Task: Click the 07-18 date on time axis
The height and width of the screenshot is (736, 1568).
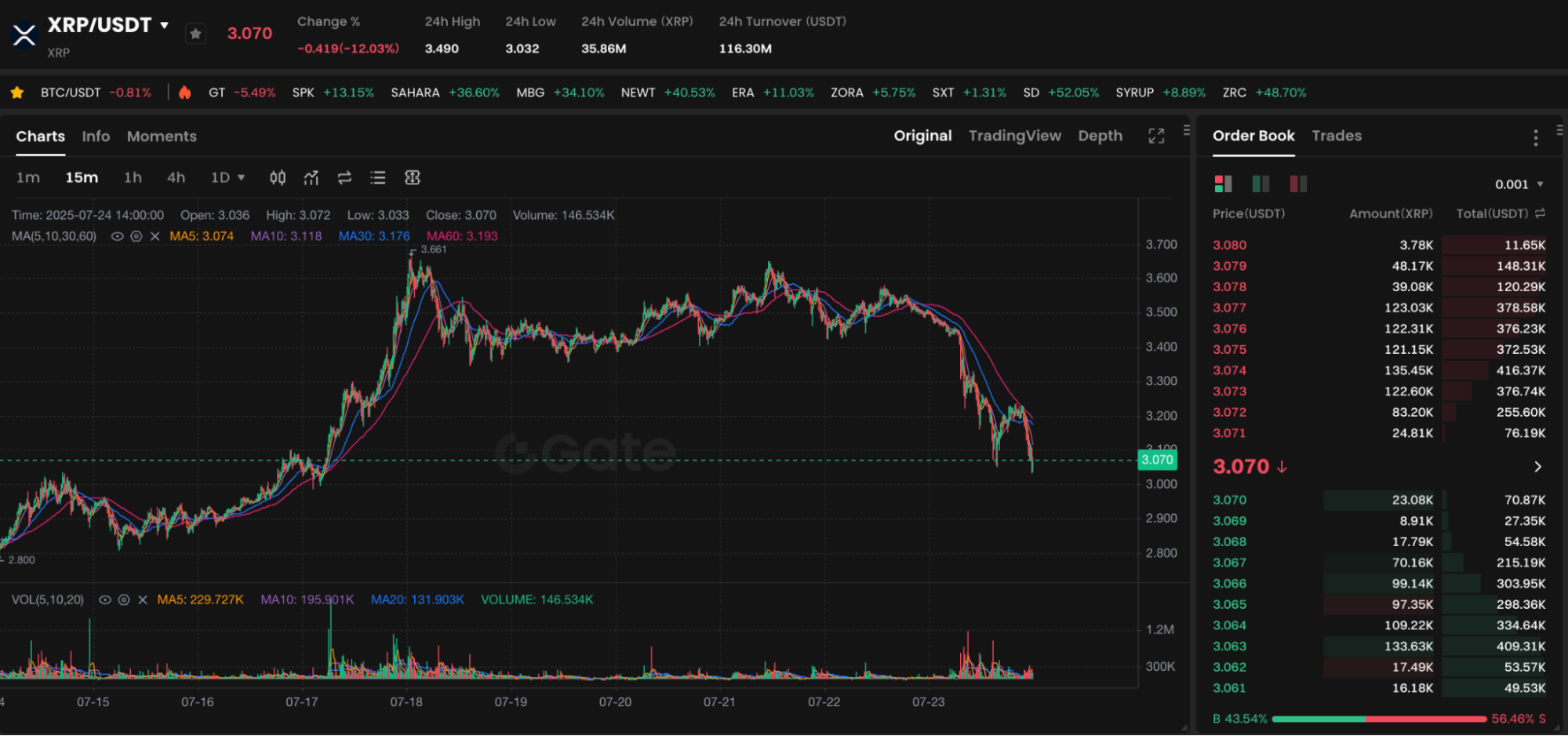Action: [x=406, y=701]
